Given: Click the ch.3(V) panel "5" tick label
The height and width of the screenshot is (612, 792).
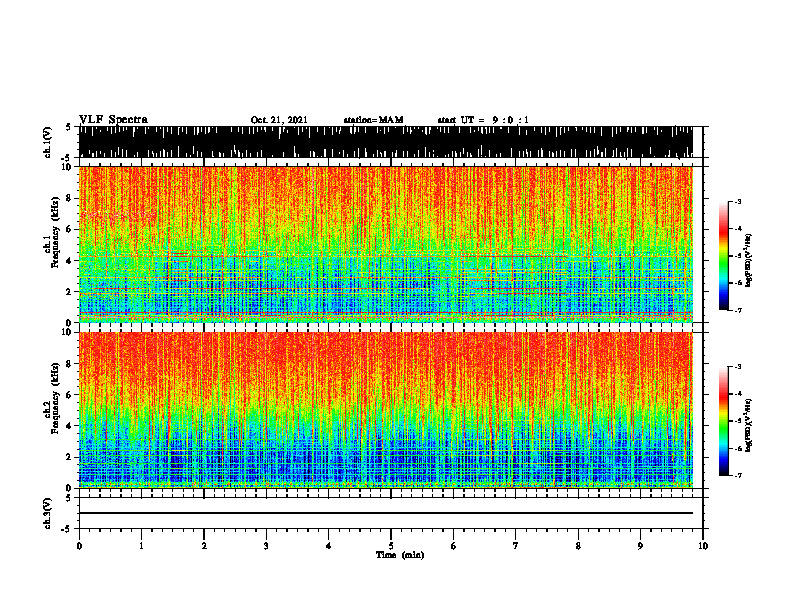Looking at the screenshot, I should click(68, 498).
